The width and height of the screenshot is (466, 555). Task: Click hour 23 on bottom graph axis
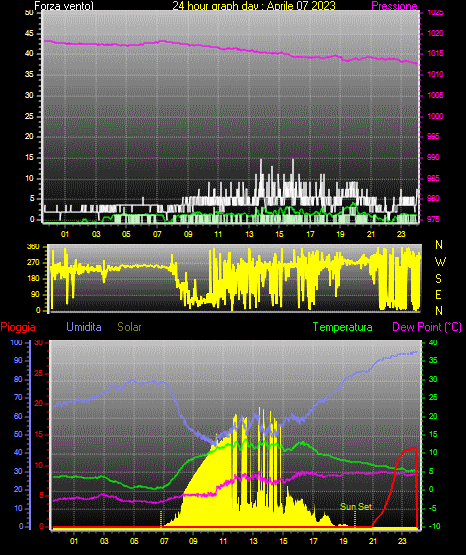pos(402,541)
